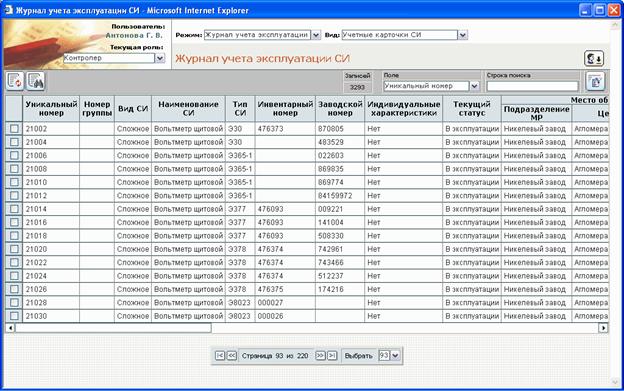Open the Выбрать page number dropdown
This screenshot has height=391, width=624.
coord(395,356)
